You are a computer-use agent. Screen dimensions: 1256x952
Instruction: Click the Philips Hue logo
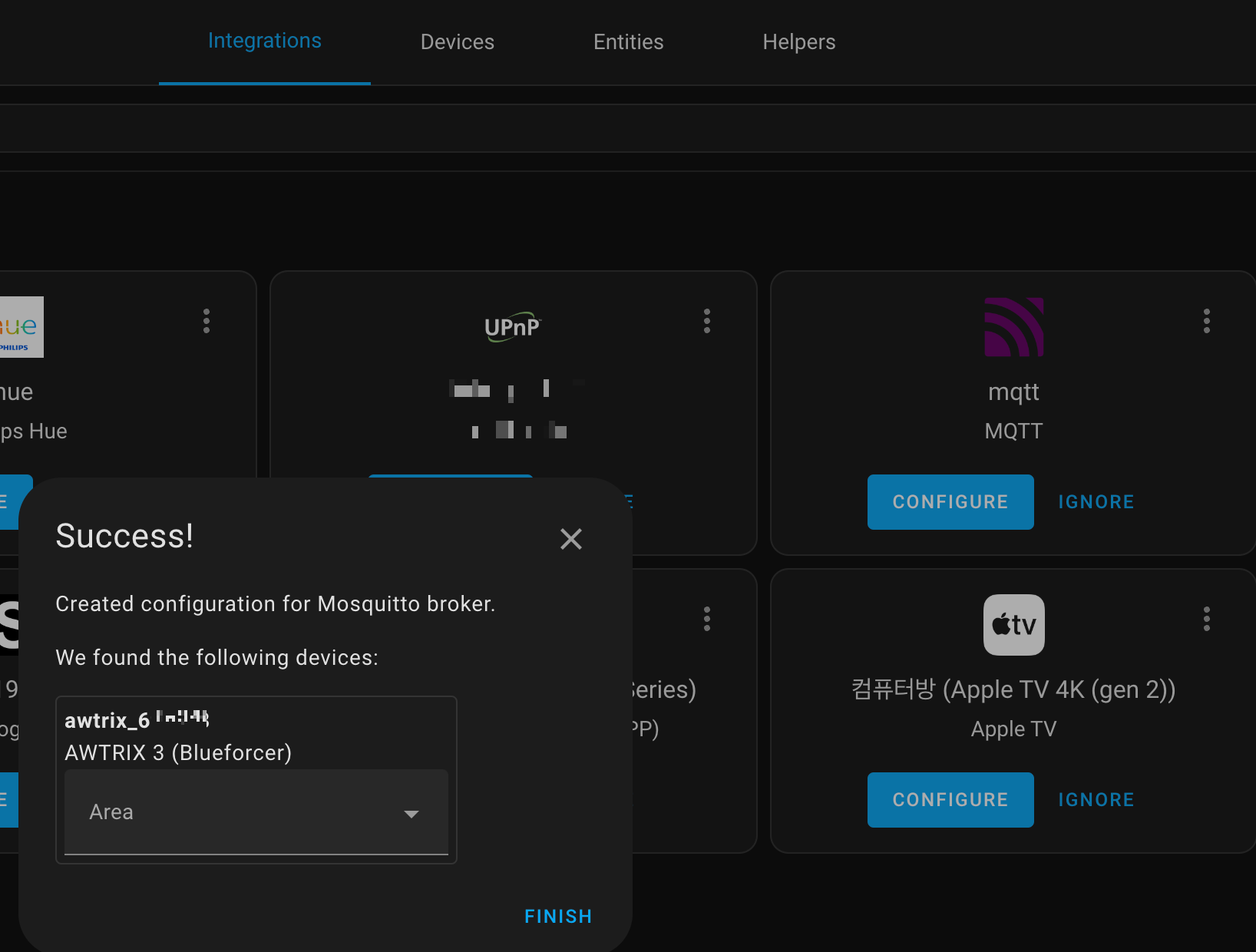21,327
